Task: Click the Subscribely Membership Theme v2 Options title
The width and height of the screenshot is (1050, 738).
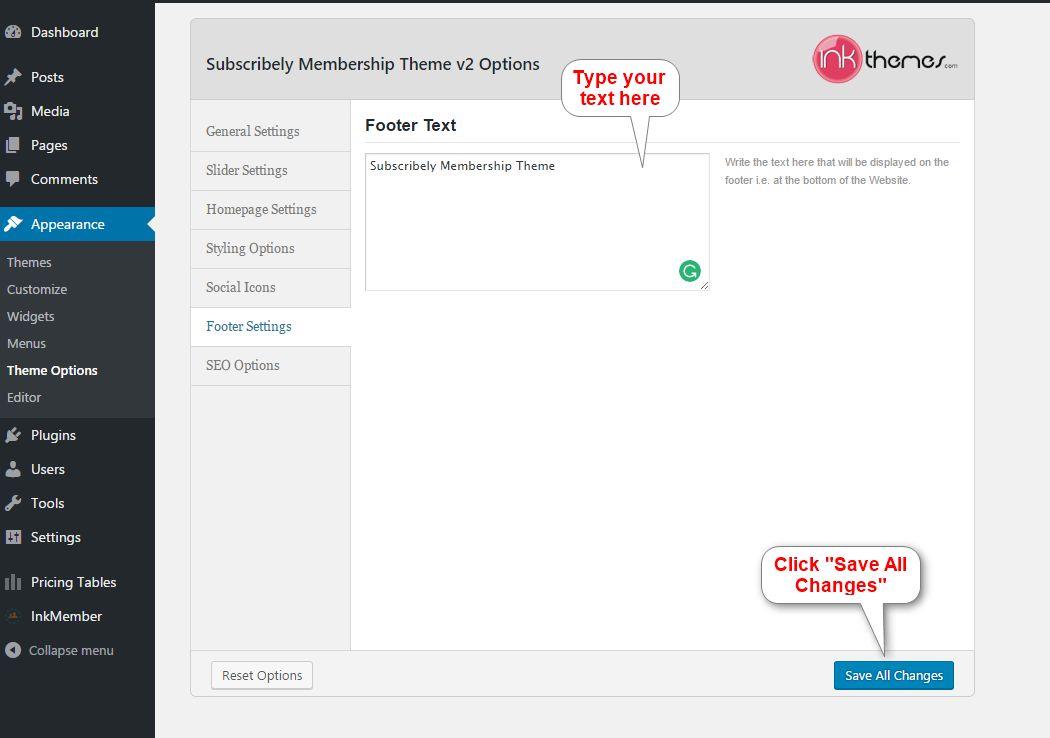Action: click(x=373, y=64)
